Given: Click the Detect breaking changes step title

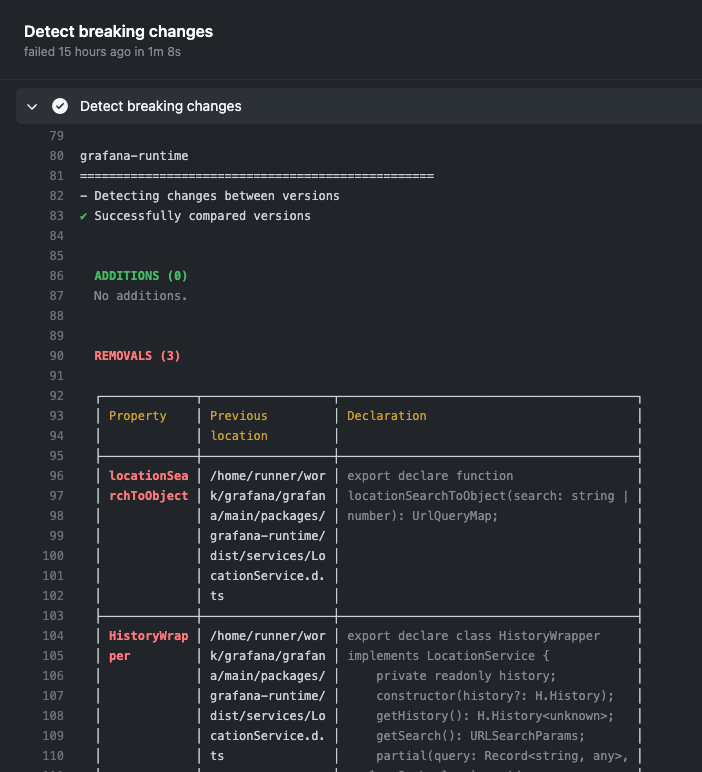Looking at the screenshot, I should (160, 106).
